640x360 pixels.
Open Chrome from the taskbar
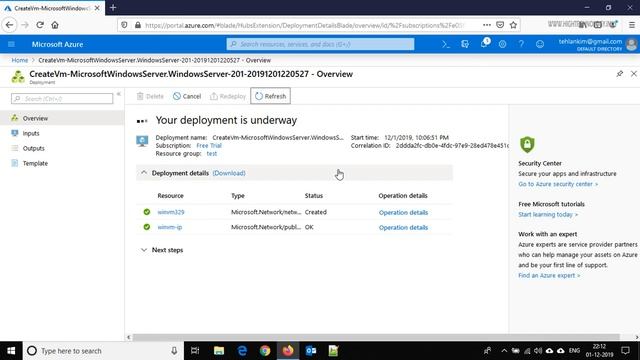click(x=265, y=351)
